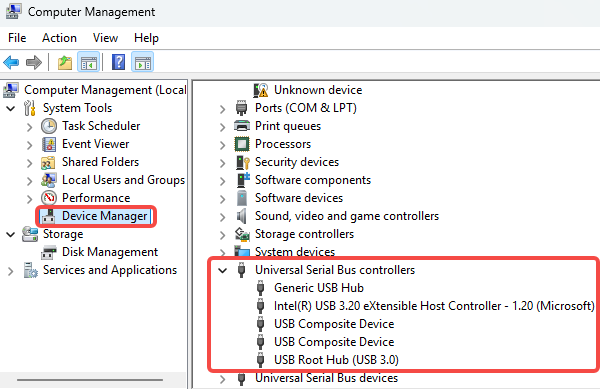Collapse the Storage node
Screen dimensions: 600x389
(11, 234)
